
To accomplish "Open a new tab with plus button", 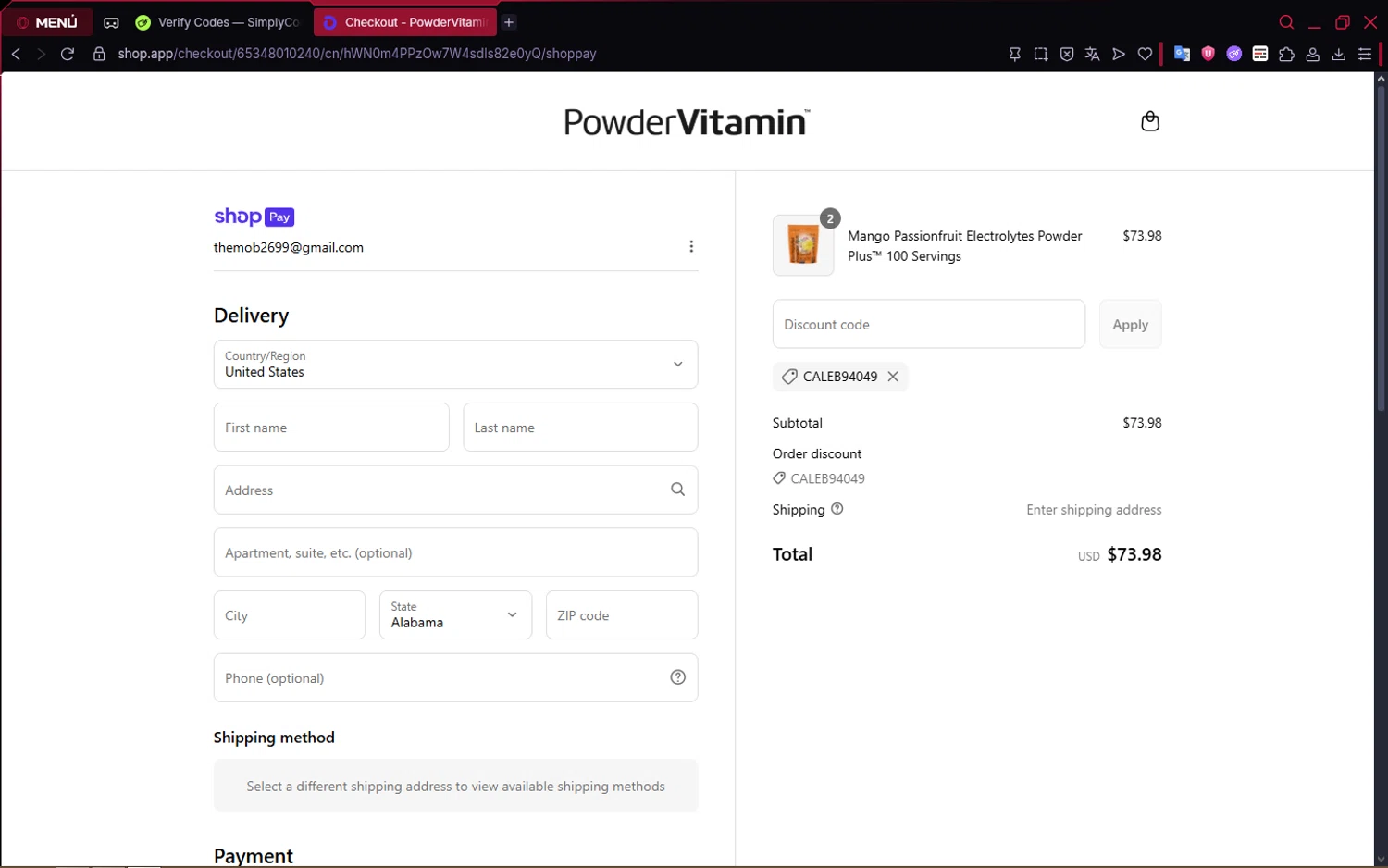I will tap(509, 22).
